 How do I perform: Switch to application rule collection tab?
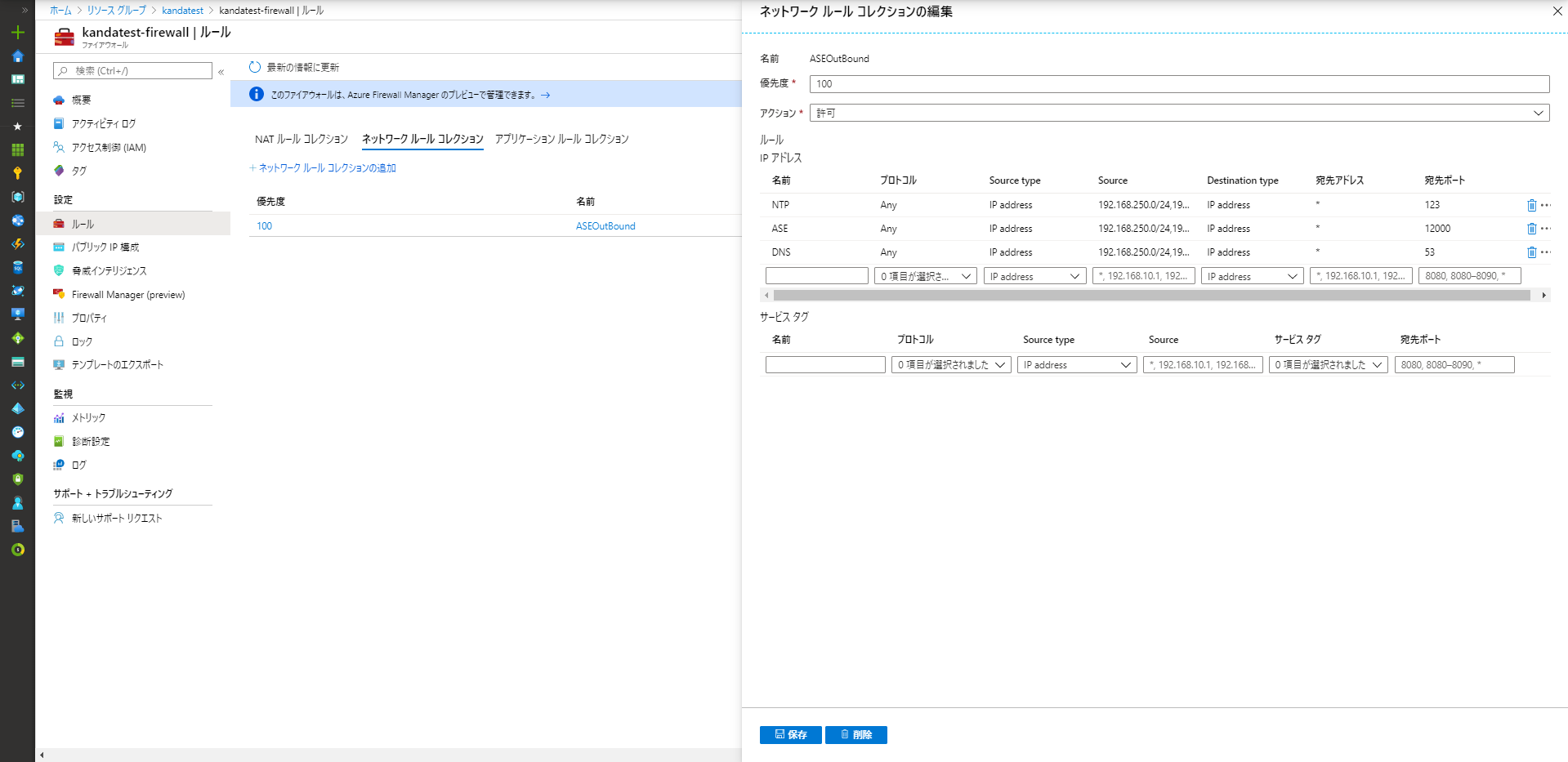tap(561, 139)
